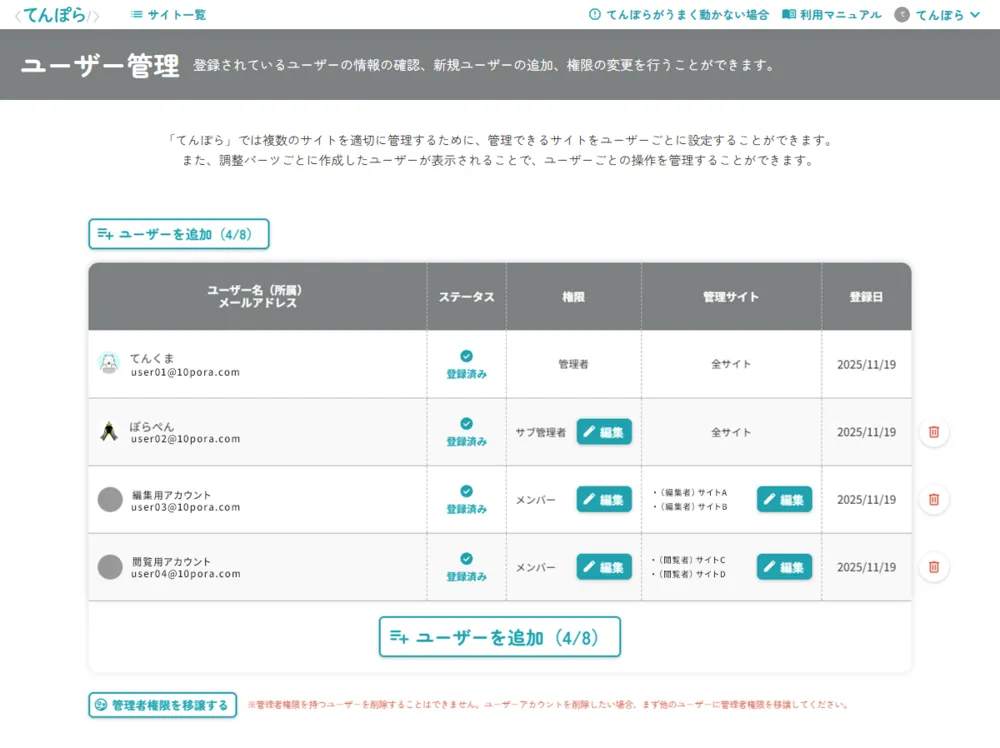The width and height of the screenshot is (1000, 748).
Task: Click the てんくま user avatar
Action: tap(109, 363)
